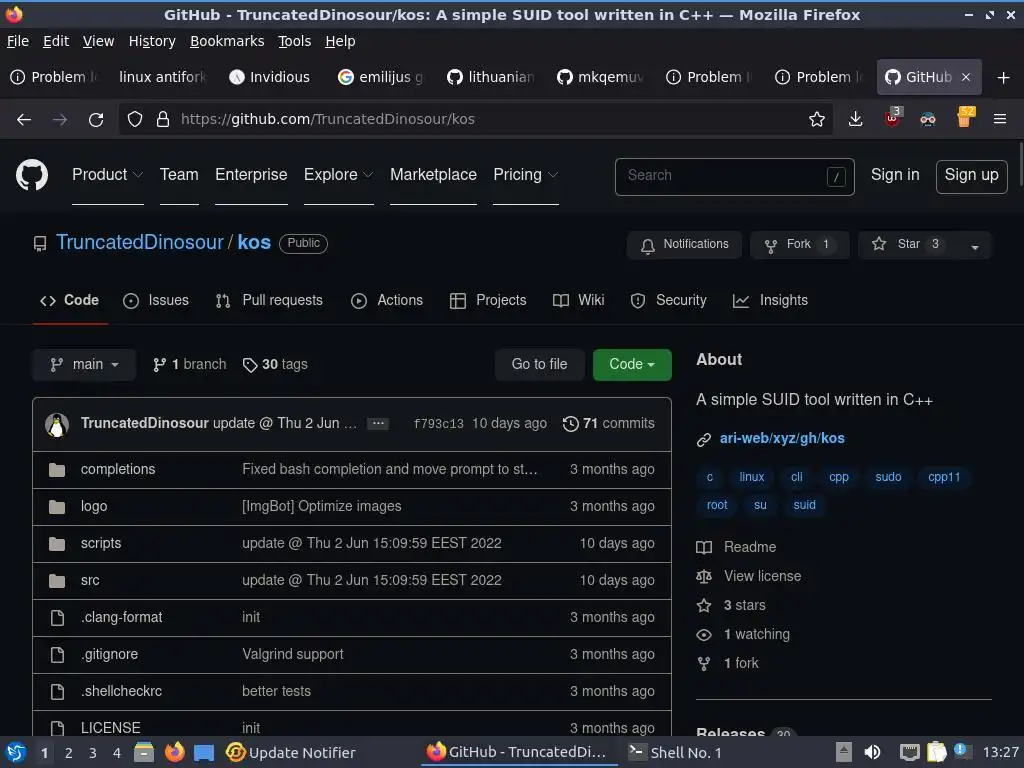Screen dimensions: 1024x768
Task: Click the display tray icon in taskbar
Action: click(x=909, y=752)
